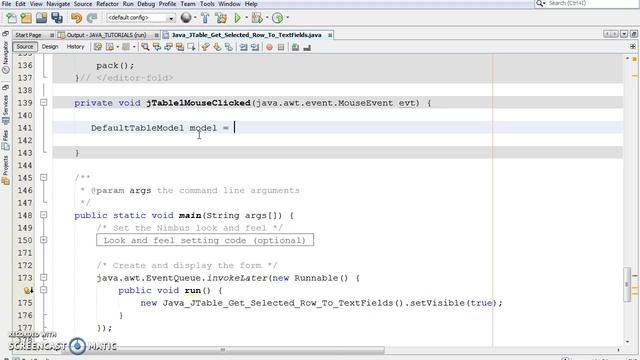Toggle the Design editor view button
This screenshot has height=360, width=640.
click(50, 47)
